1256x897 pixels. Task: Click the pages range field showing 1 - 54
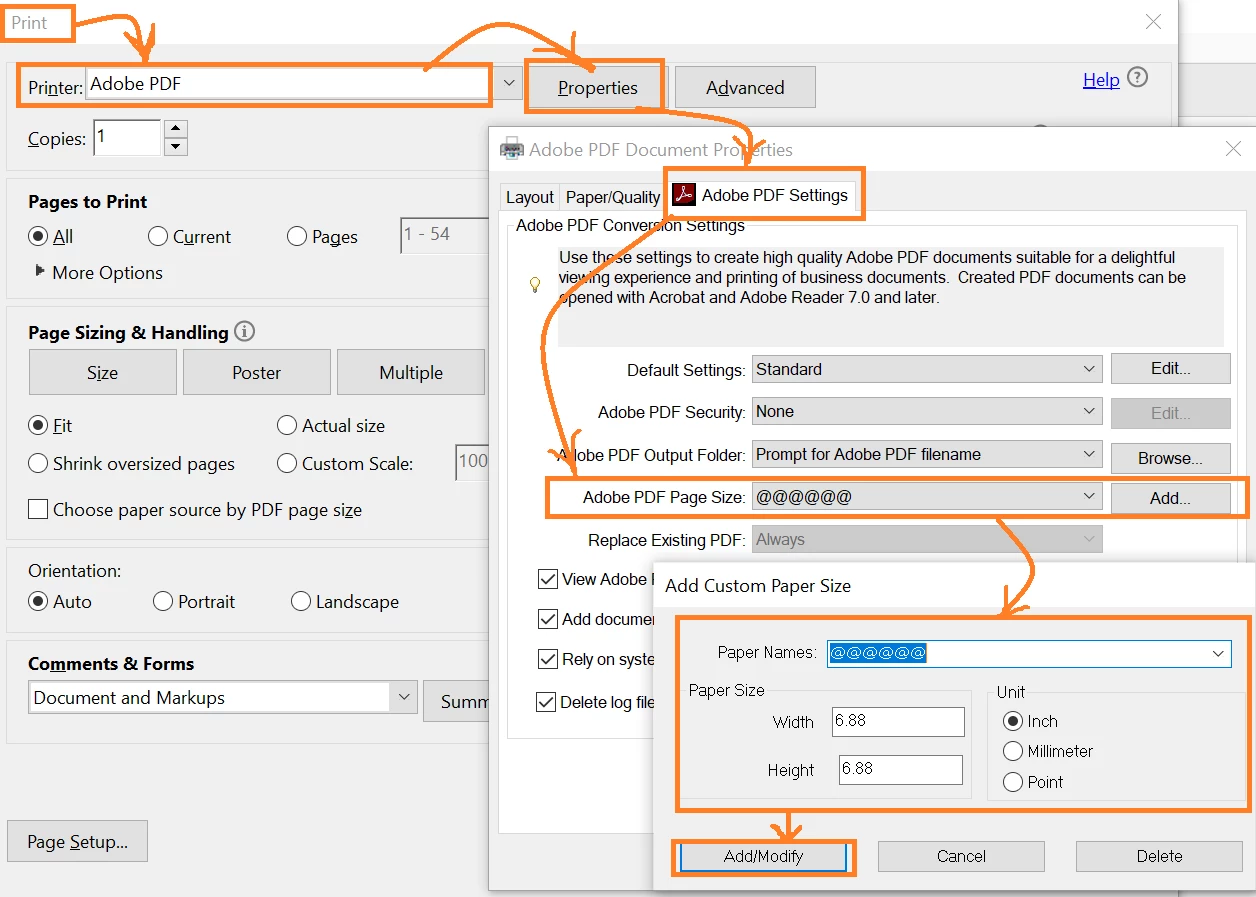pyautogui.click(x=444, y=235)
